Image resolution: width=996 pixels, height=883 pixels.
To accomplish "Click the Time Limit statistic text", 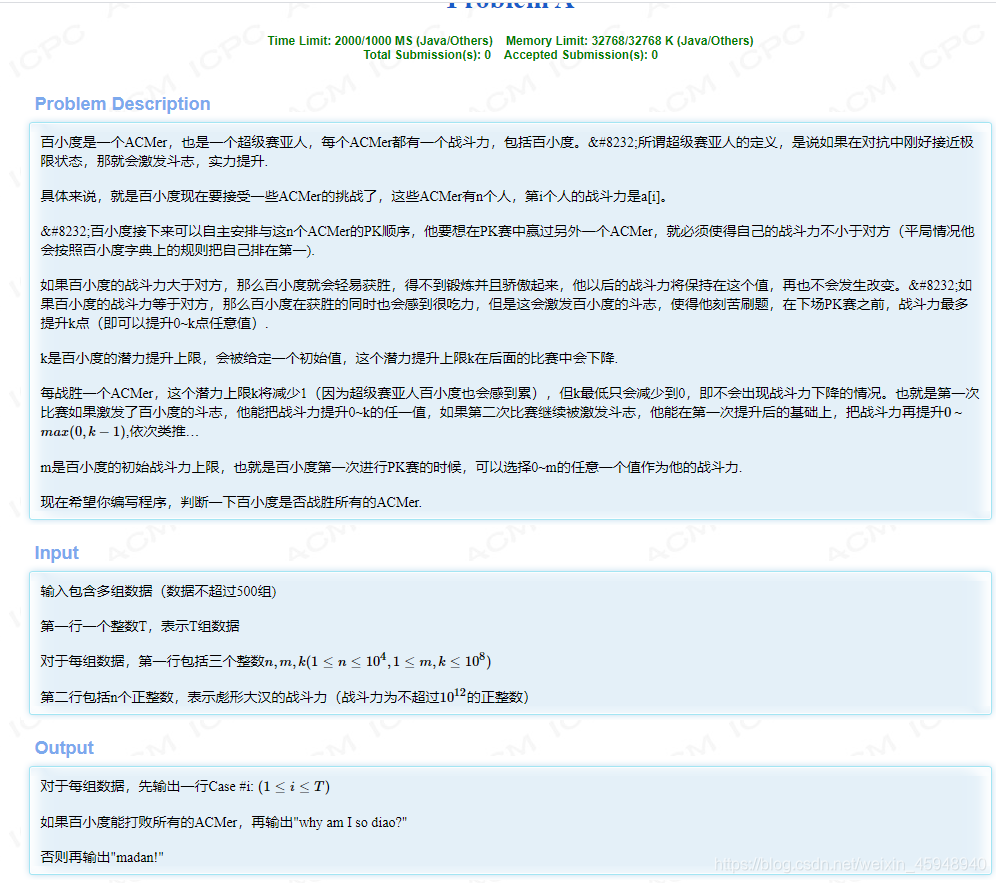I will click(x=379, y=41).
